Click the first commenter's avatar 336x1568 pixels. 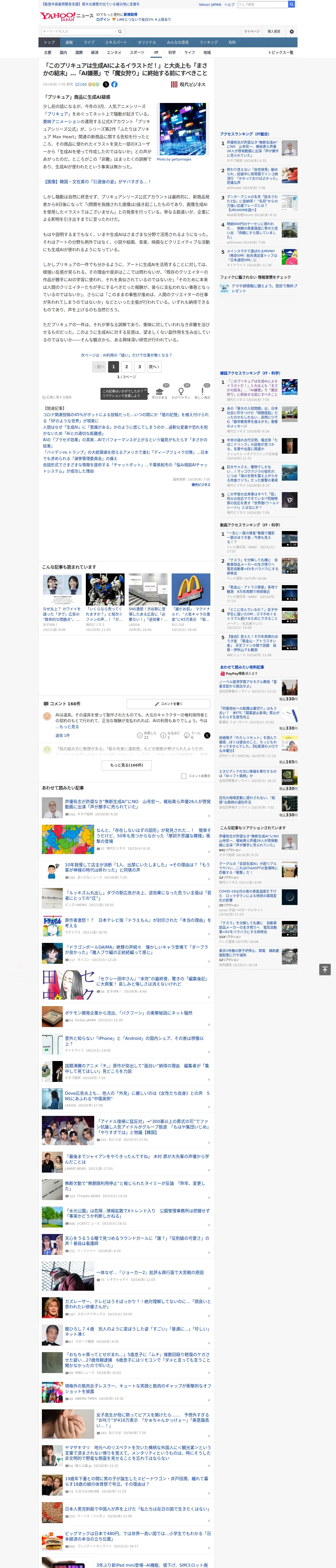coord(47,716)
